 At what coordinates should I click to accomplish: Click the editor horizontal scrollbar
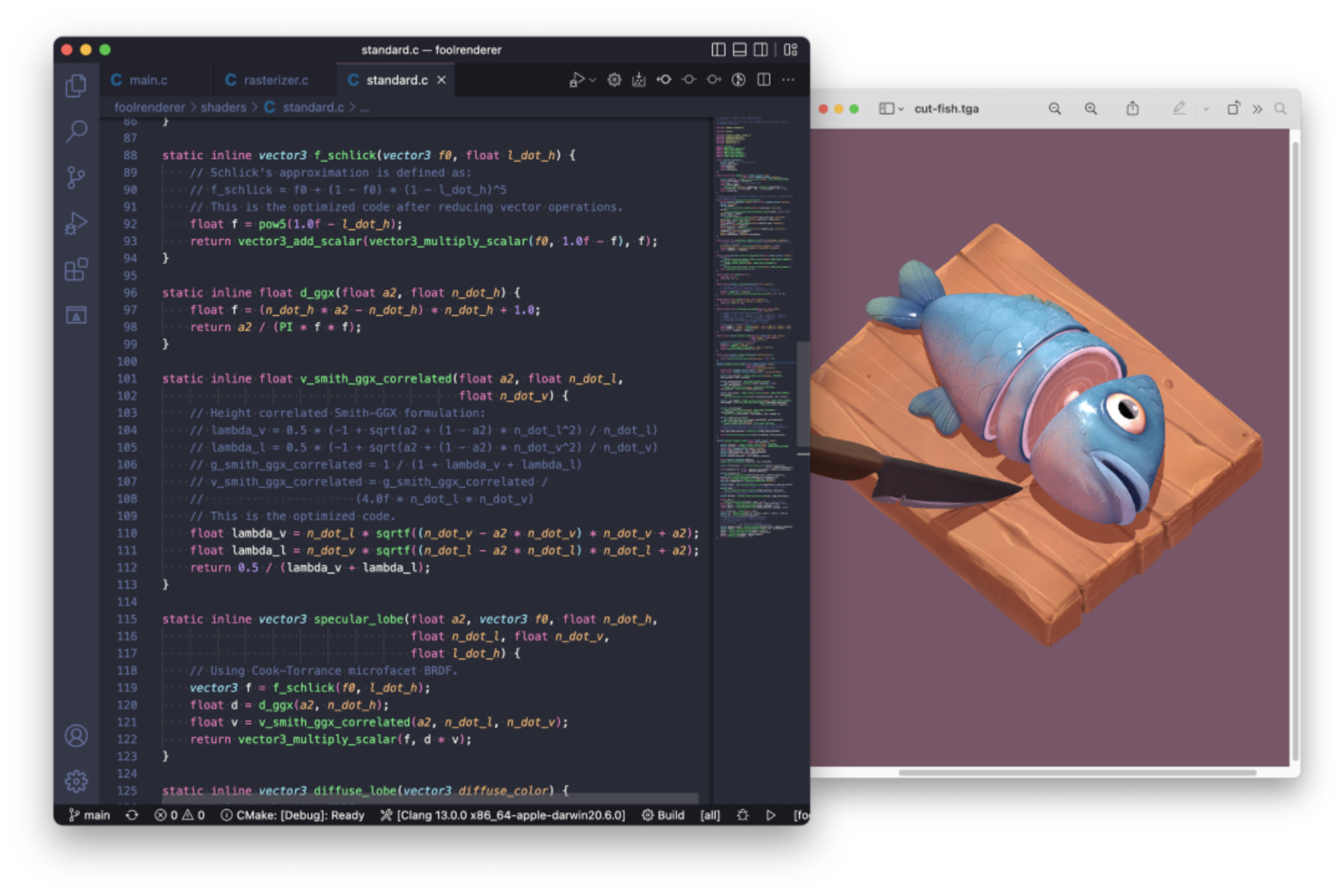pos(429,798)
